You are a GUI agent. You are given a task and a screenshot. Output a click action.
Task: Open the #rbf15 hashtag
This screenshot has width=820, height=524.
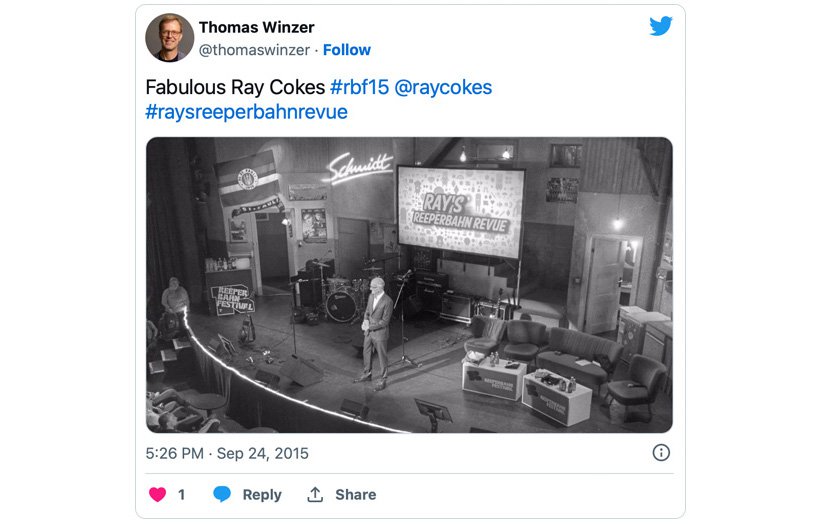point(359,87)
